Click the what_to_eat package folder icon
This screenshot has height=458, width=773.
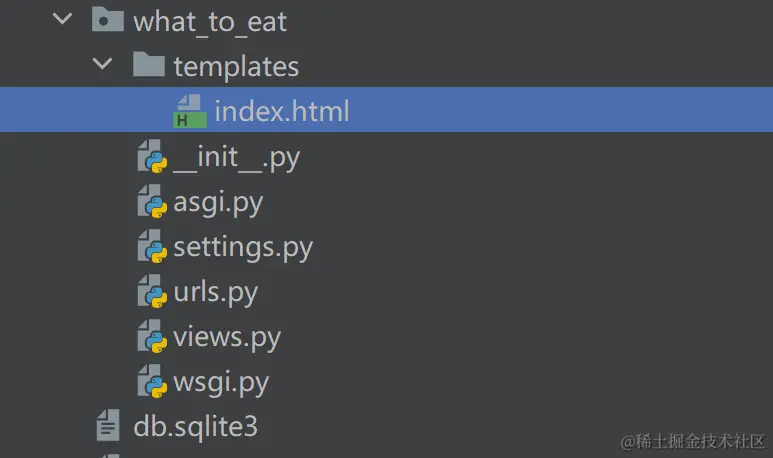[107, 19]
